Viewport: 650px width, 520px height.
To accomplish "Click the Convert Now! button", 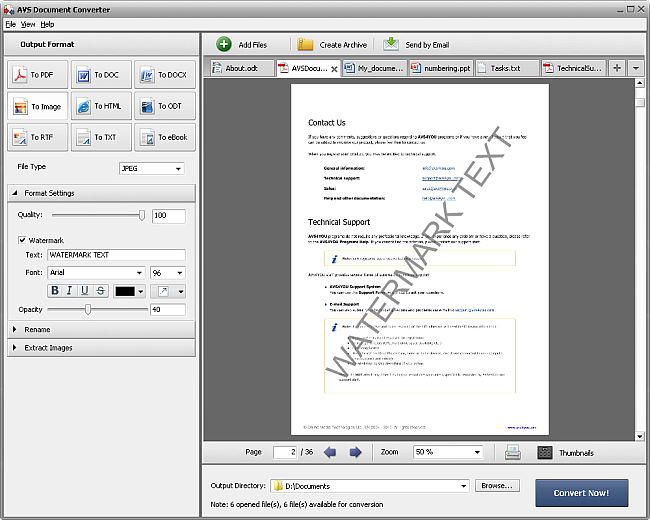I will point(582,493).
